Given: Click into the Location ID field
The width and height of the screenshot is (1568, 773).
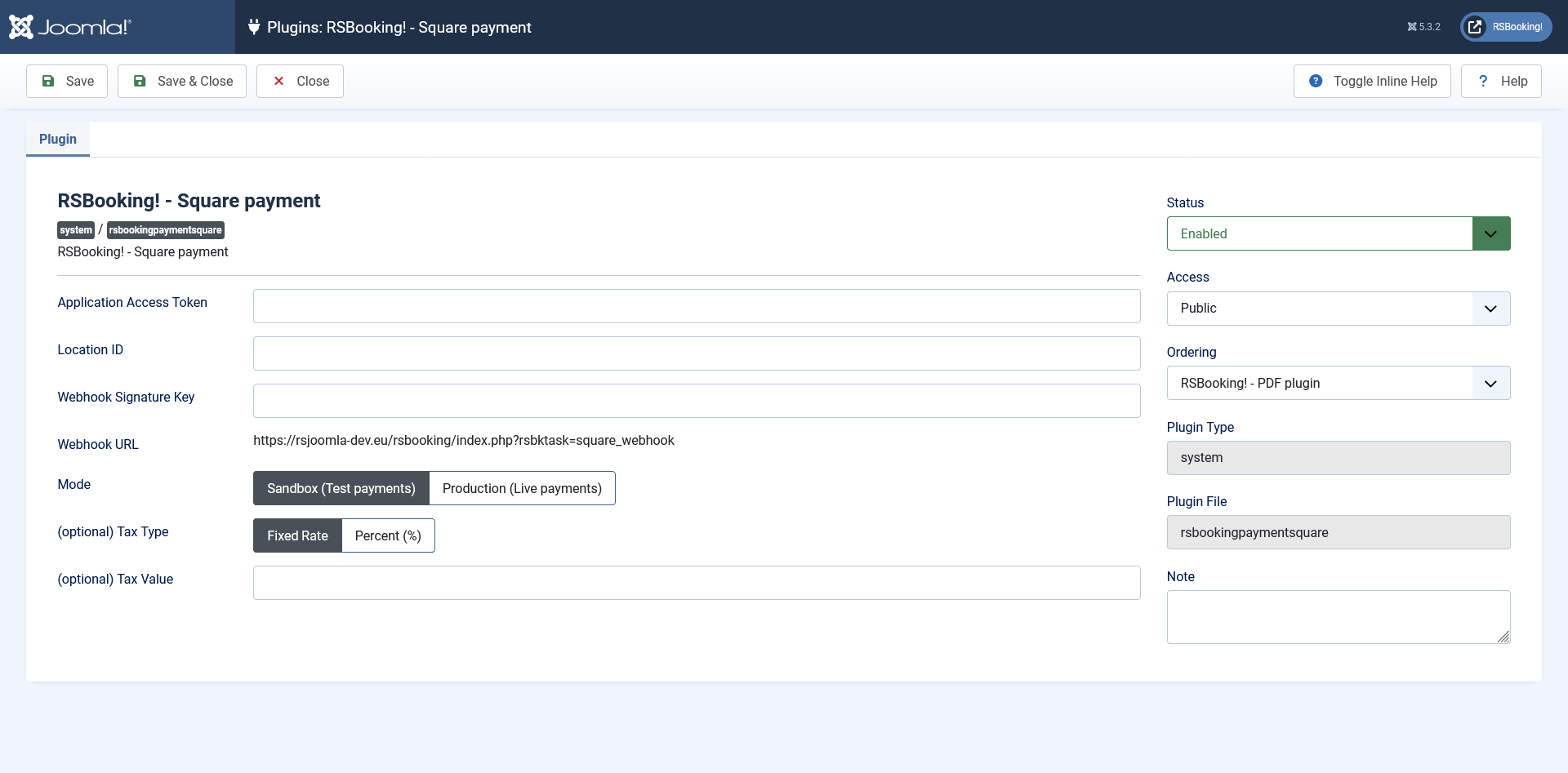Looking at the screenshot, I should [x=697, y=353].
